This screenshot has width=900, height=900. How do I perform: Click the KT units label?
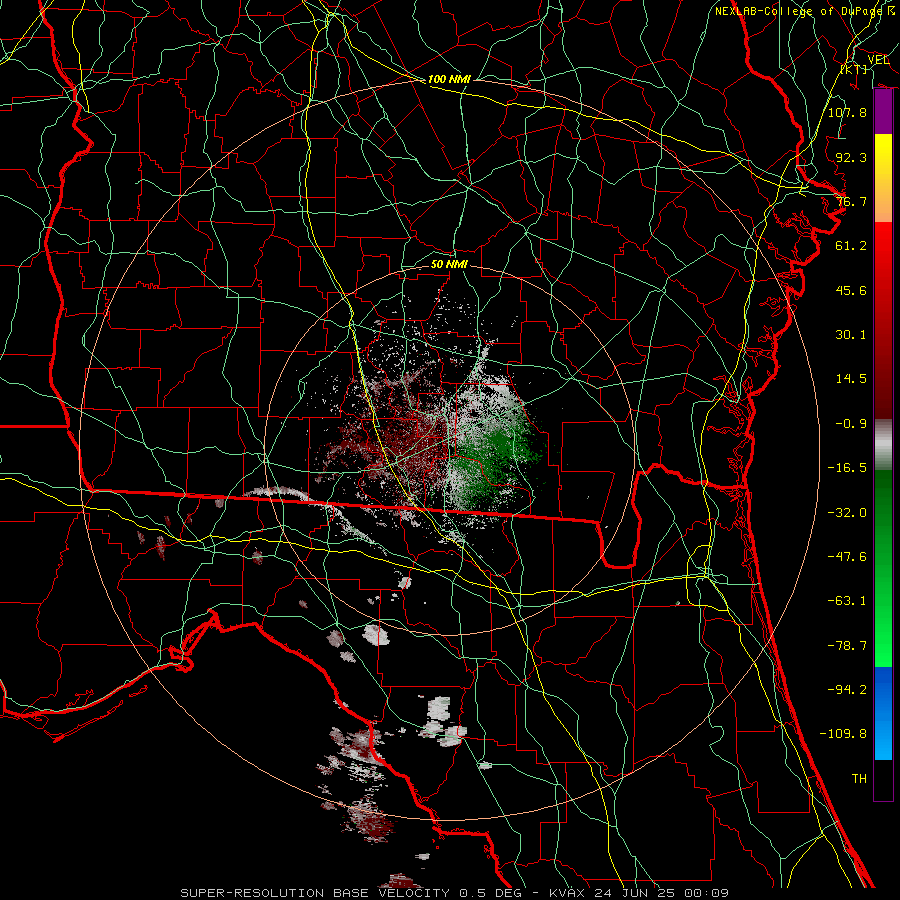(854, 69)
